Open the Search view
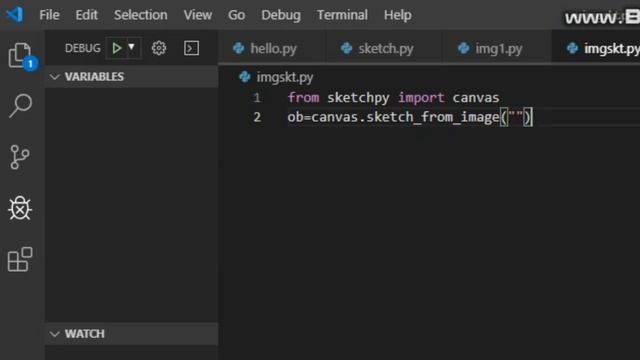The image size is (640, 360). tap(20, 106)
